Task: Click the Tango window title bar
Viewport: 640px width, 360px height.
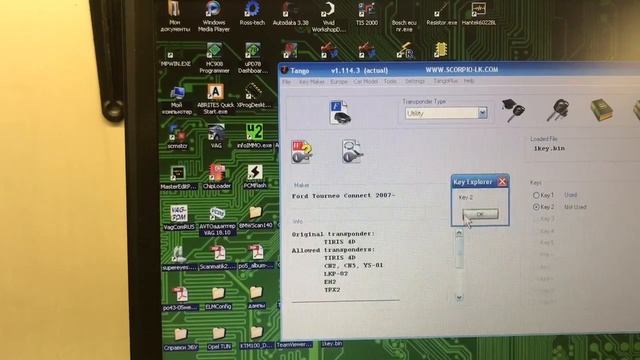Action: click(459, 70)
